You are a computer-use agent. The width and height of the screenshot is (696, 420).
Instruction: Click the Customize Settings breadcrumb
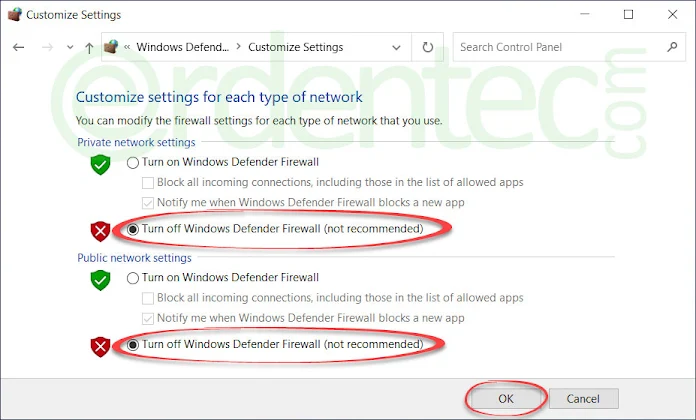coord(296,47)
